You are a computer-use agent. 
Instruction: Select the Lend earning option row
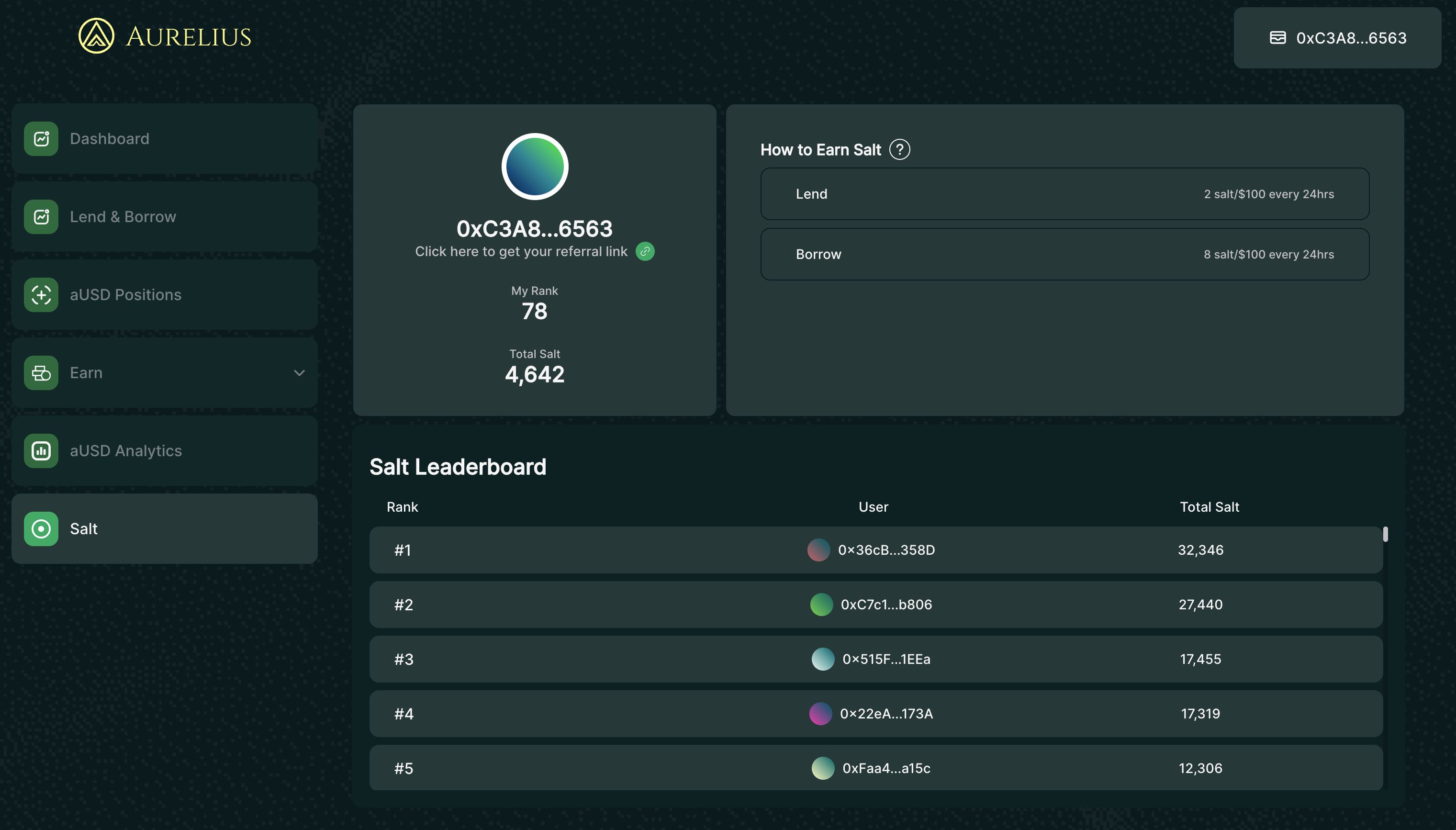click(x=1064, y=194)
